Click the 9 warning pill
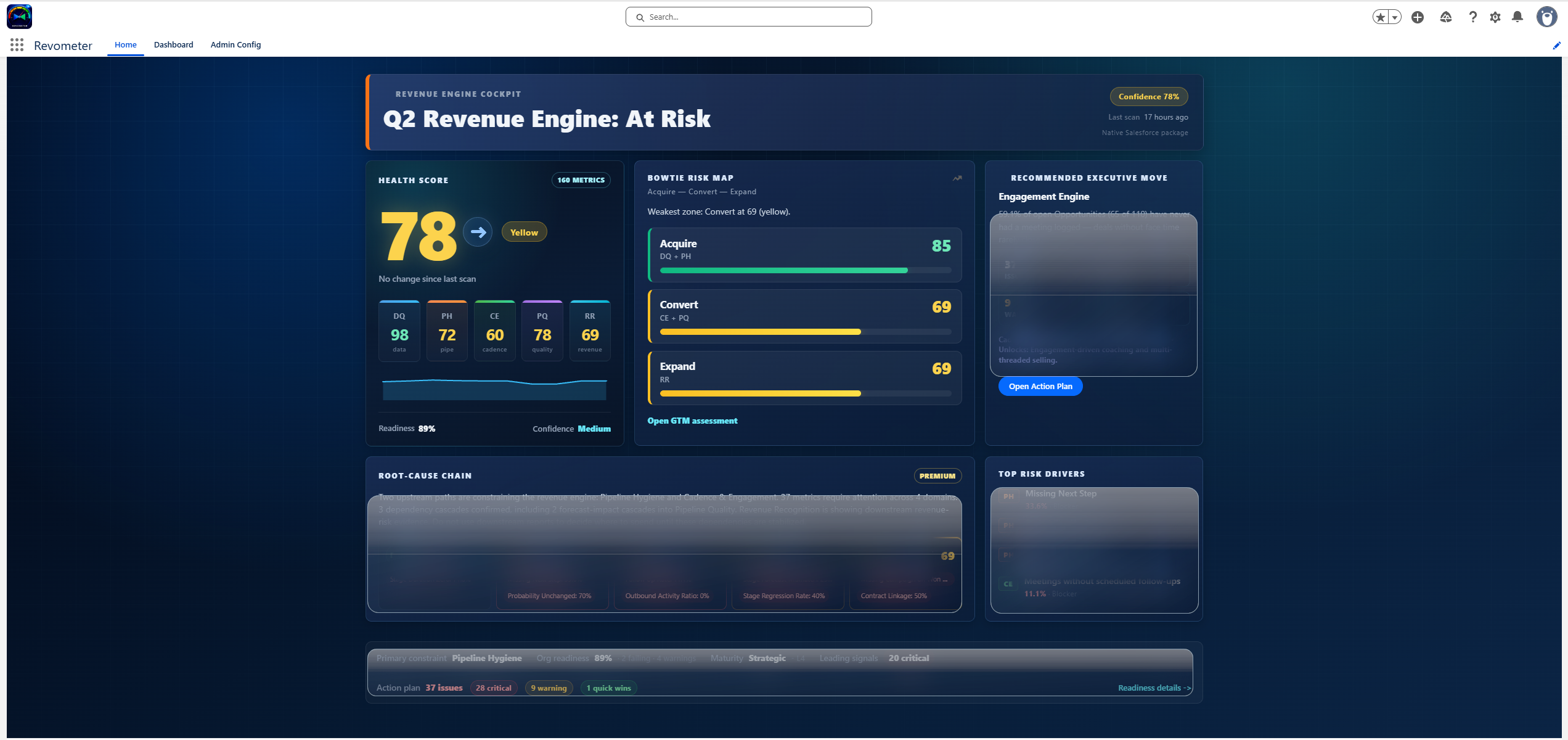The height and width of the screenshot is (740, 1568). [x=549, y=688]
